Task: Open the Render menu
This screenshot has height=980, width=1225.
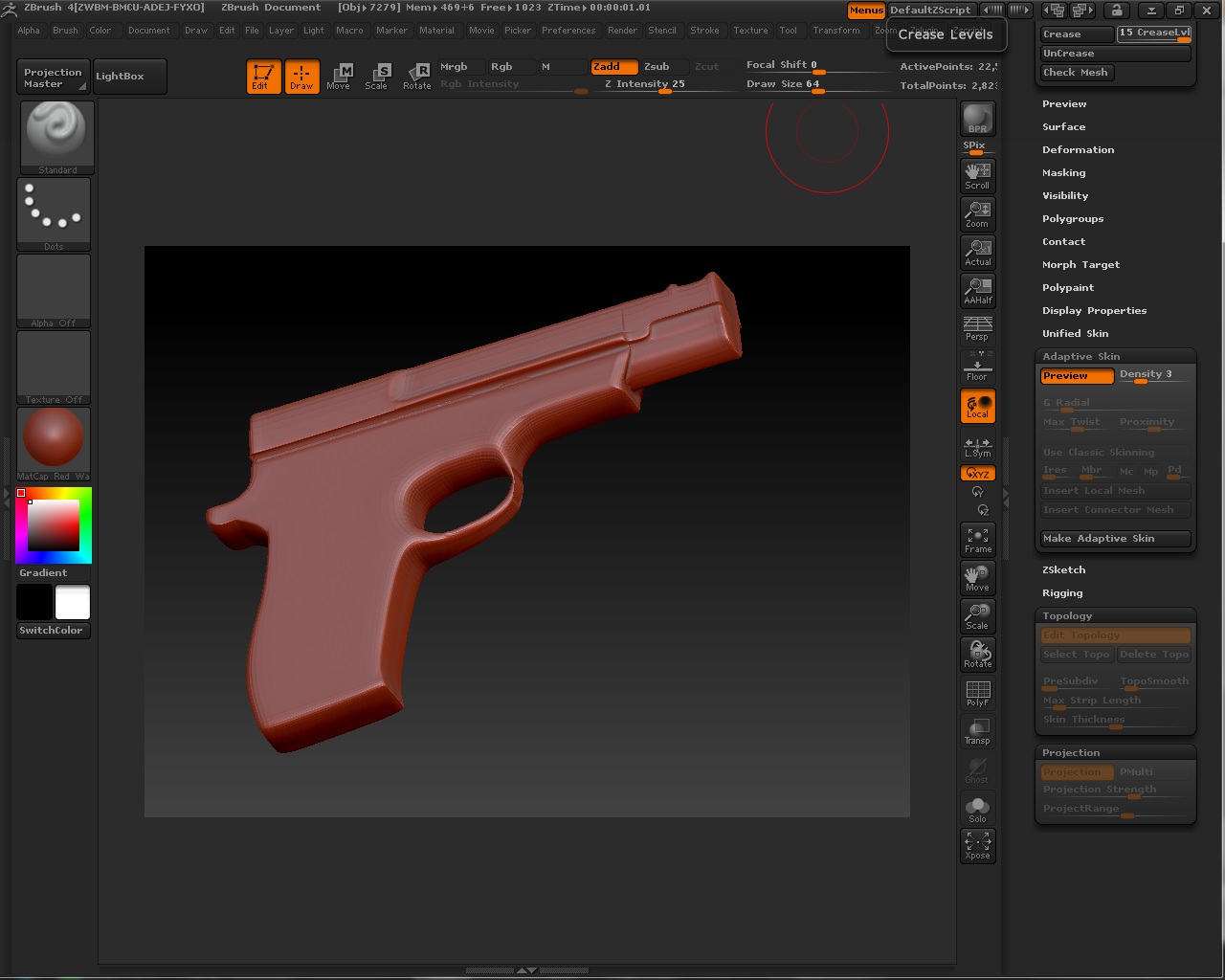Action: (622, 31)
